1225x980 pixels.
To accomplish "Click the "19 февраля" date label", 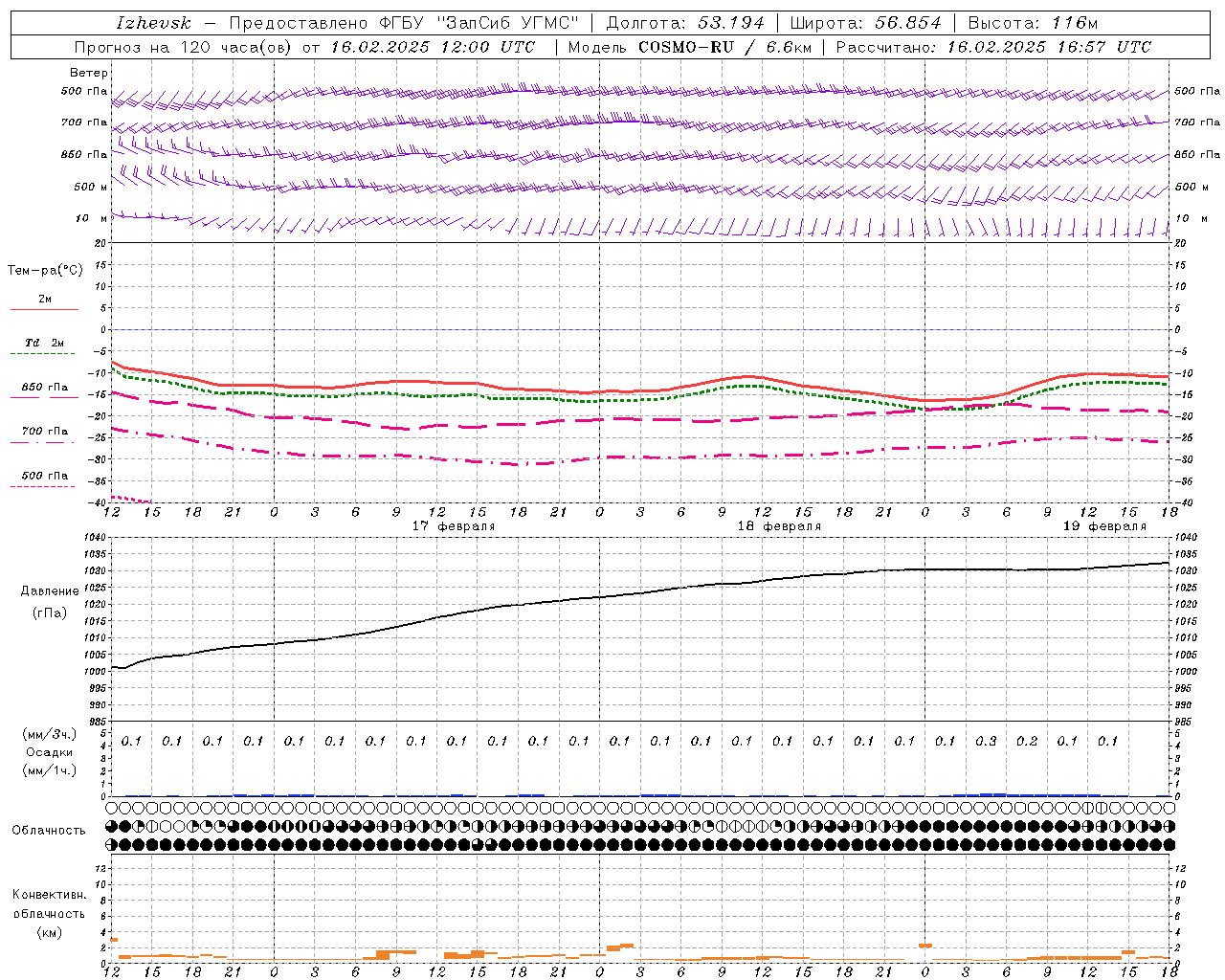I will point(1104,526).
